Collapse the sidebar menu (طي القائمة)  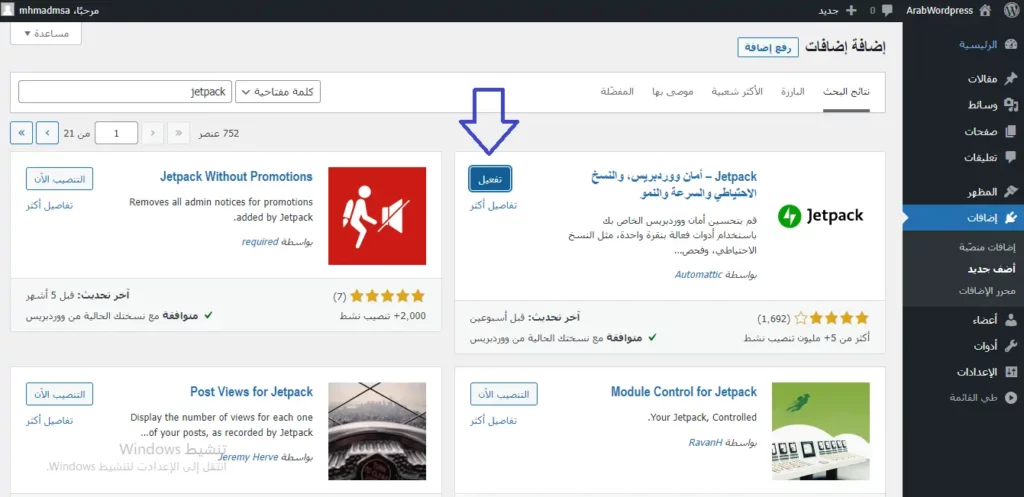click(1010, 398)
